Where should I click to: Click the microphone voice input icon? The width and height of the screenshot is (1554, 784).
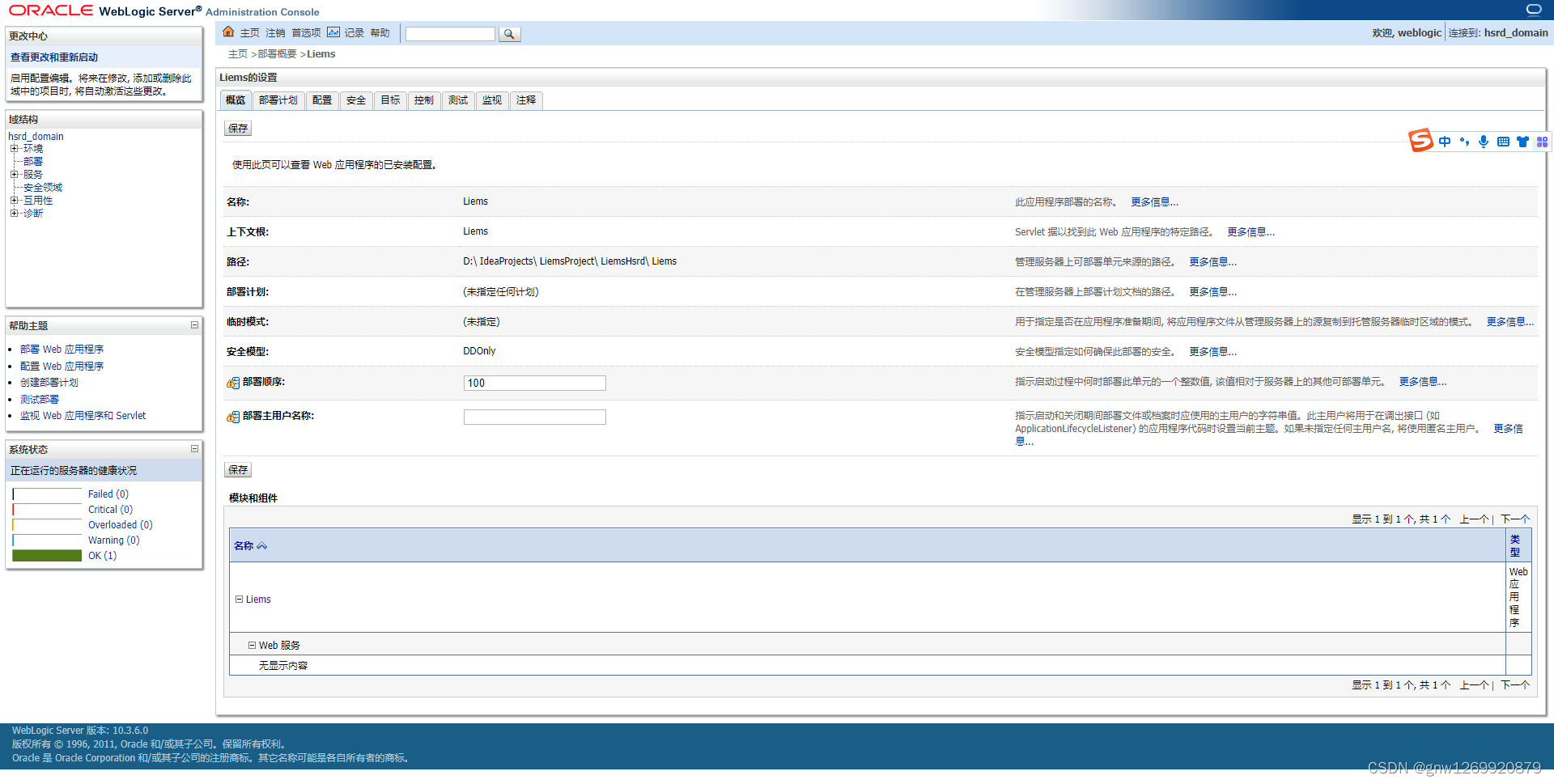pos(1484,142)
